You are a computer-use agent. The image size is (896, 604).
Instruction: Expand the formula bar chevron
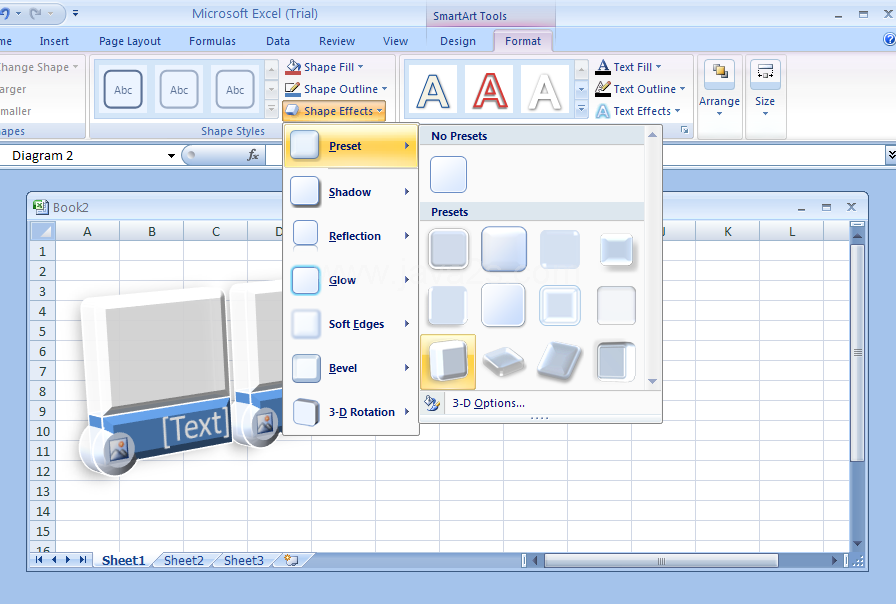[x=891, y=155]
